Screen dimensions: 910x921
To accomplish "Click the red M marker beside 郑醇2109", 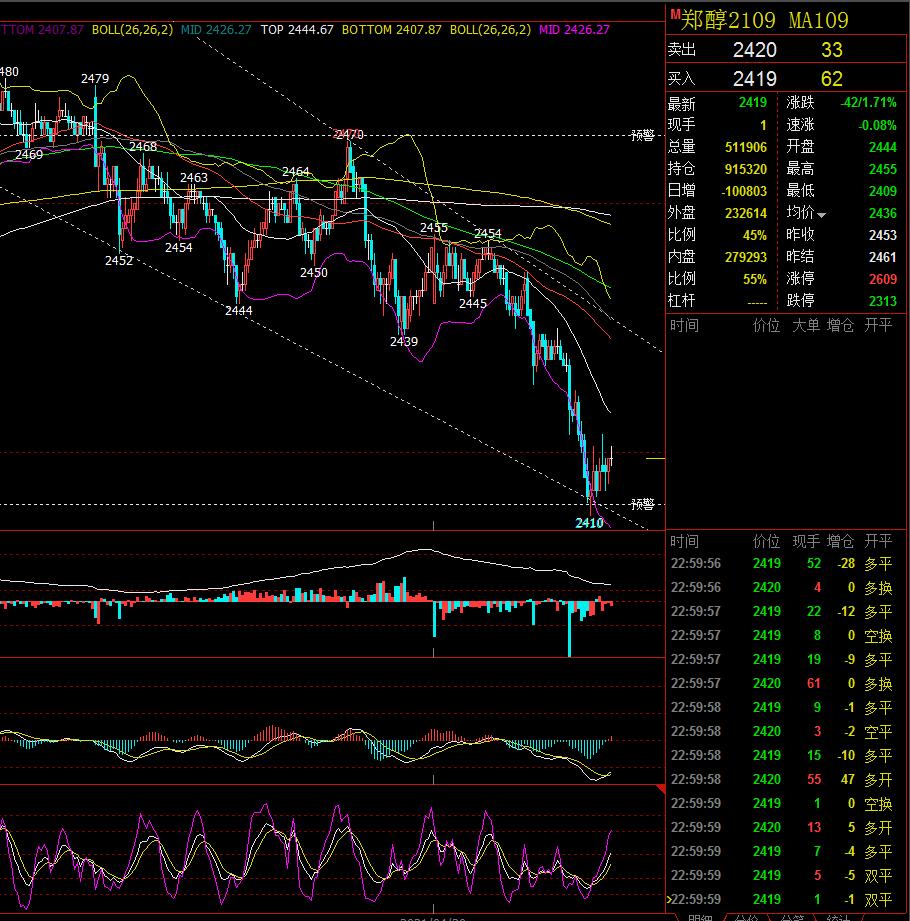I will (x=674, y=14).
